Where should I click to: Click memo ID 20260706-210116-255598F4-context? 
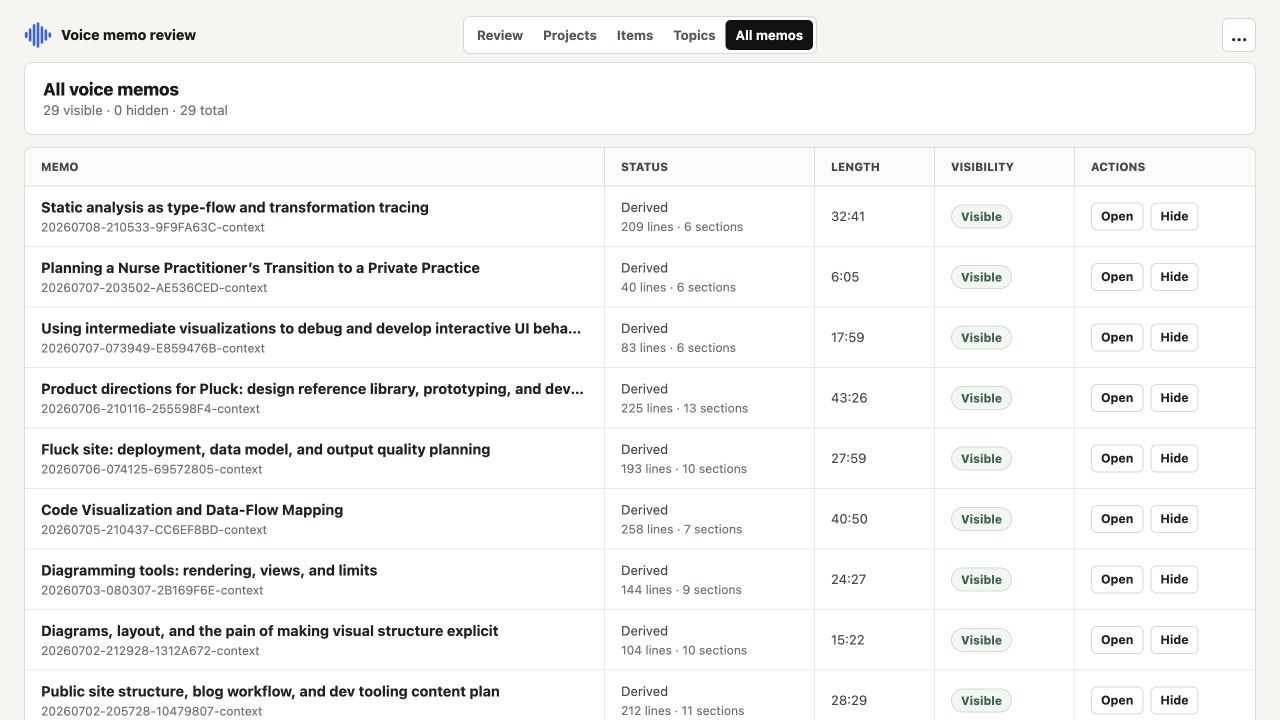pos(150,408)
